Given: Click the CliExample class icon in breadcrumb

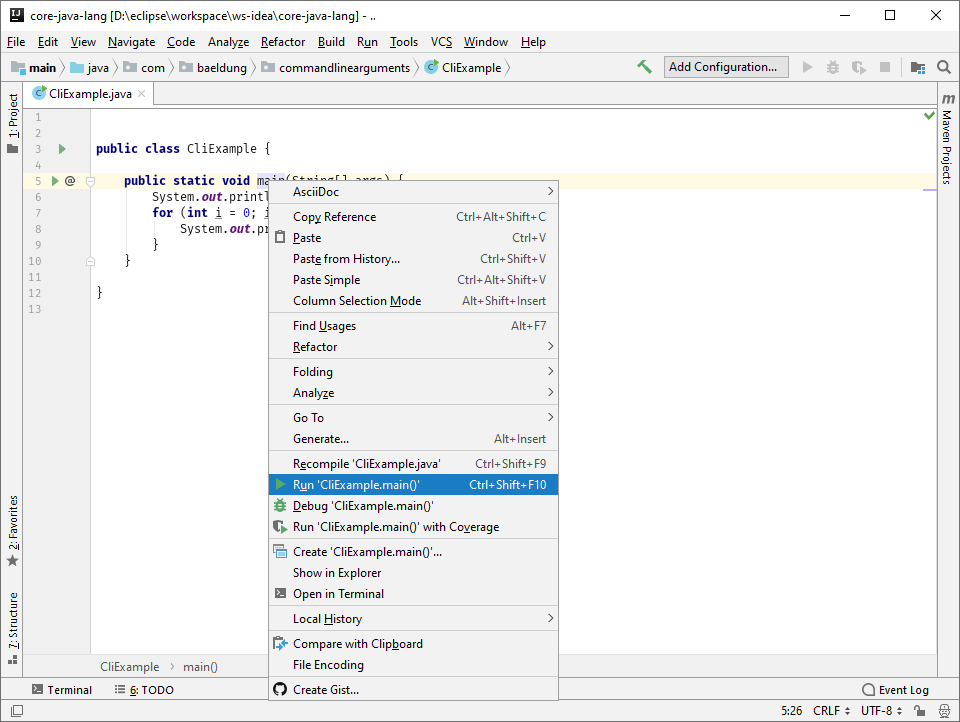Looking at the screenshot, I should (432, 67).
